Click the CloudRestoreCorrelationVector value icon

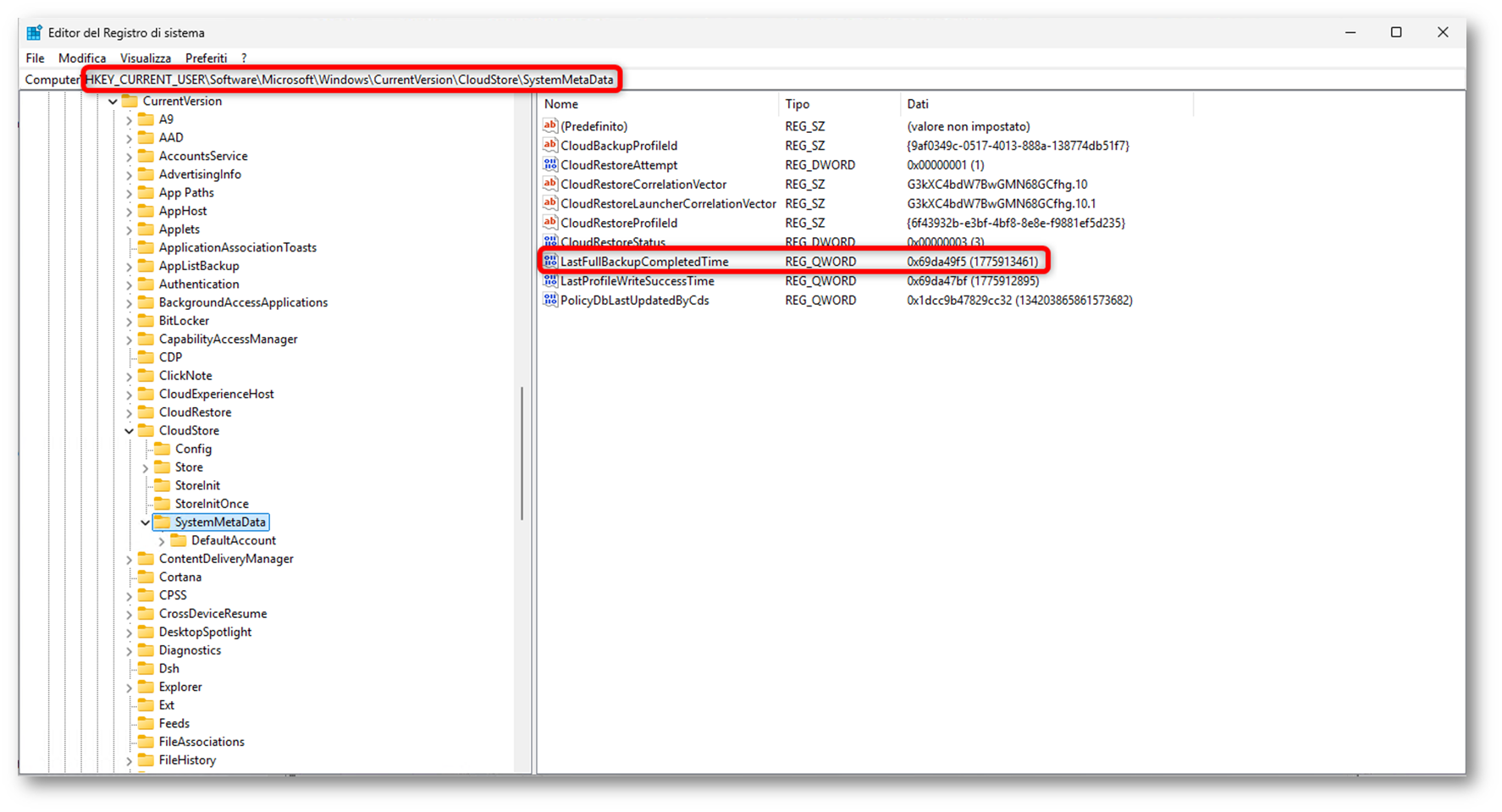click(x=550, y=185)
